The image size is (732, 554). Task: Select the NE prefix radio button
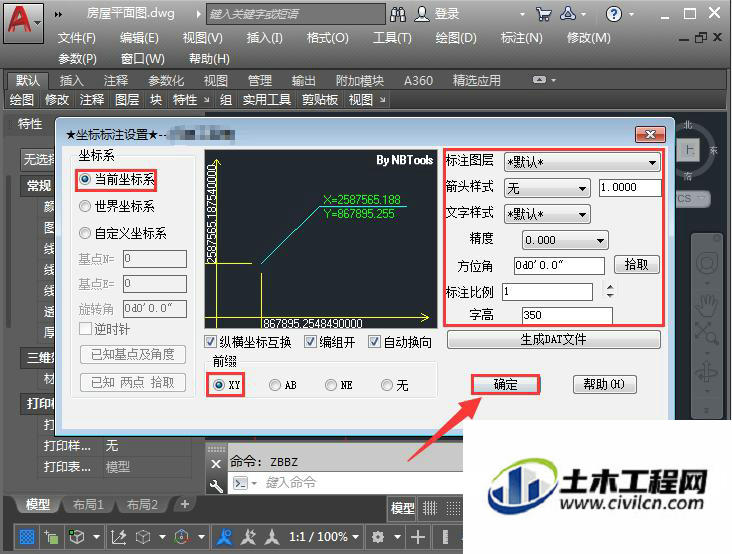pos(331,385)
